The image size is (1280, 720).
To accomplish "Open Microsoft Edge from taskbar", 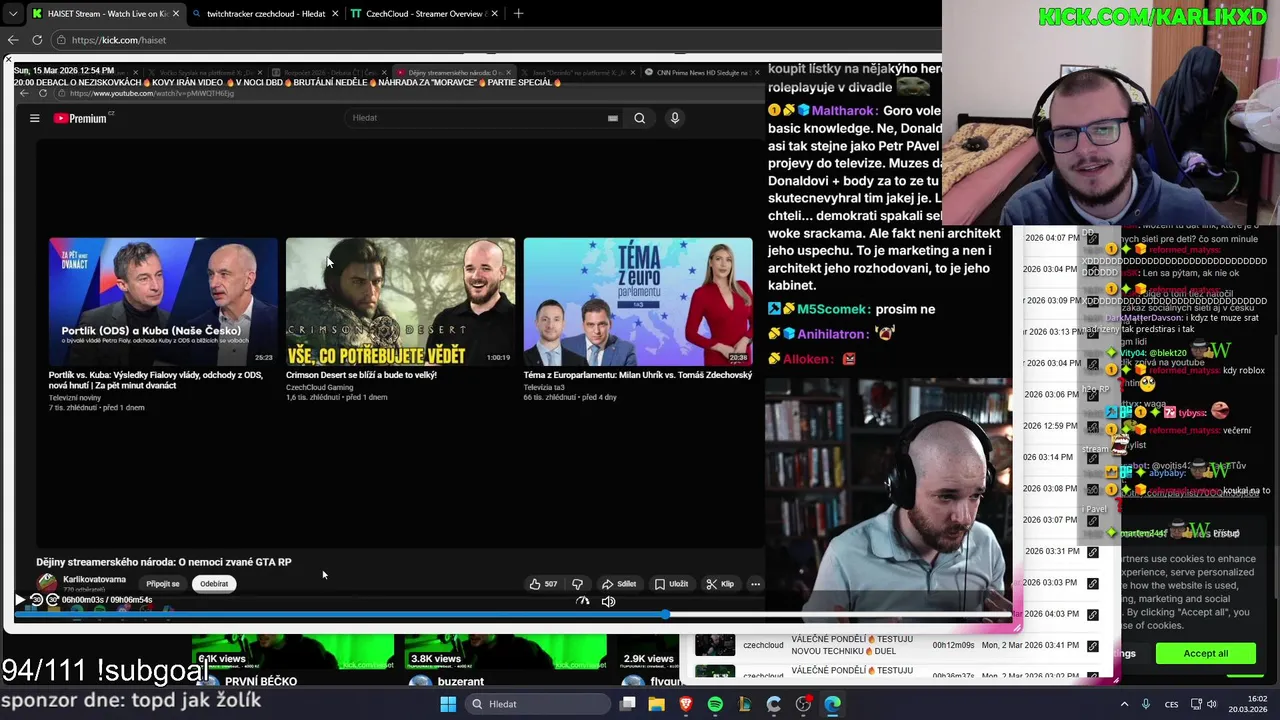I will click(832, 704).
